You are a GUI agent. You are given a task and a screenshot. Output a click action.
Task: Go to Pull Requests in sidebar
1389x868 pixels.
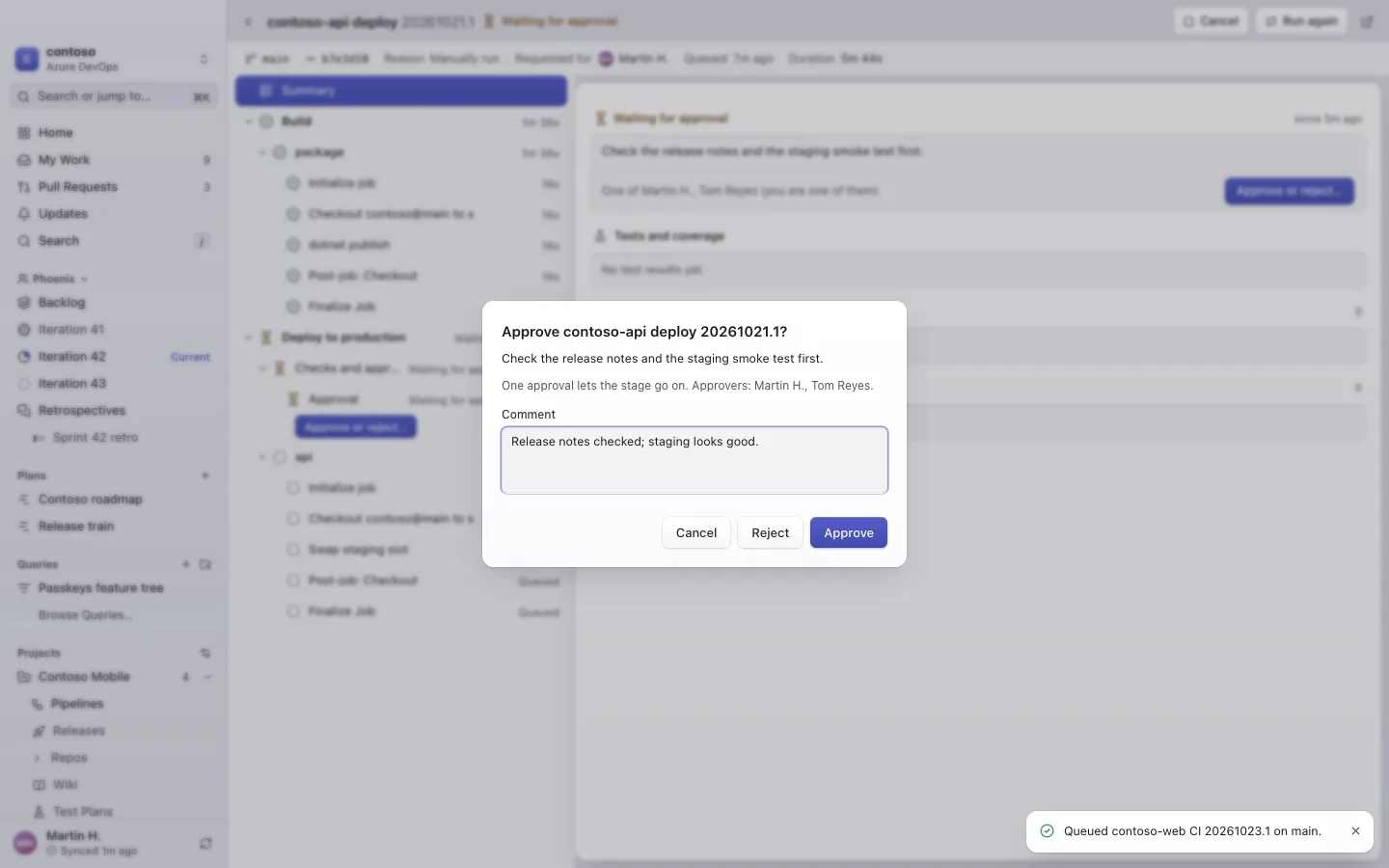[x=114, y=187]
